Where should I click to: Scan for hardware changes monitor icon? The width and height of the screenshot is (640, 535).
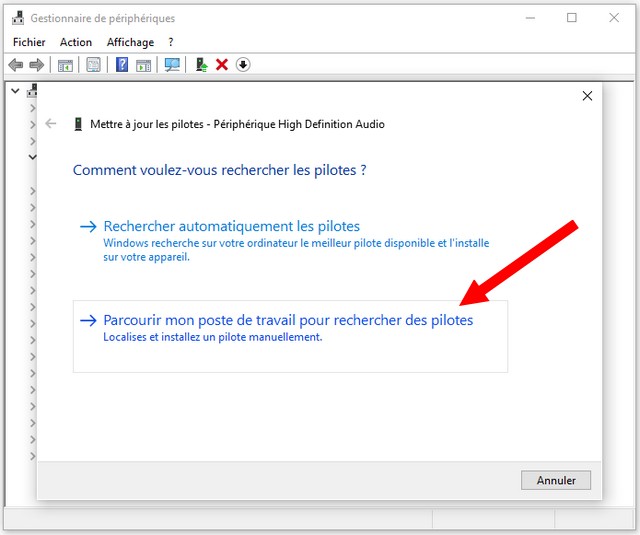click(172, 65)
